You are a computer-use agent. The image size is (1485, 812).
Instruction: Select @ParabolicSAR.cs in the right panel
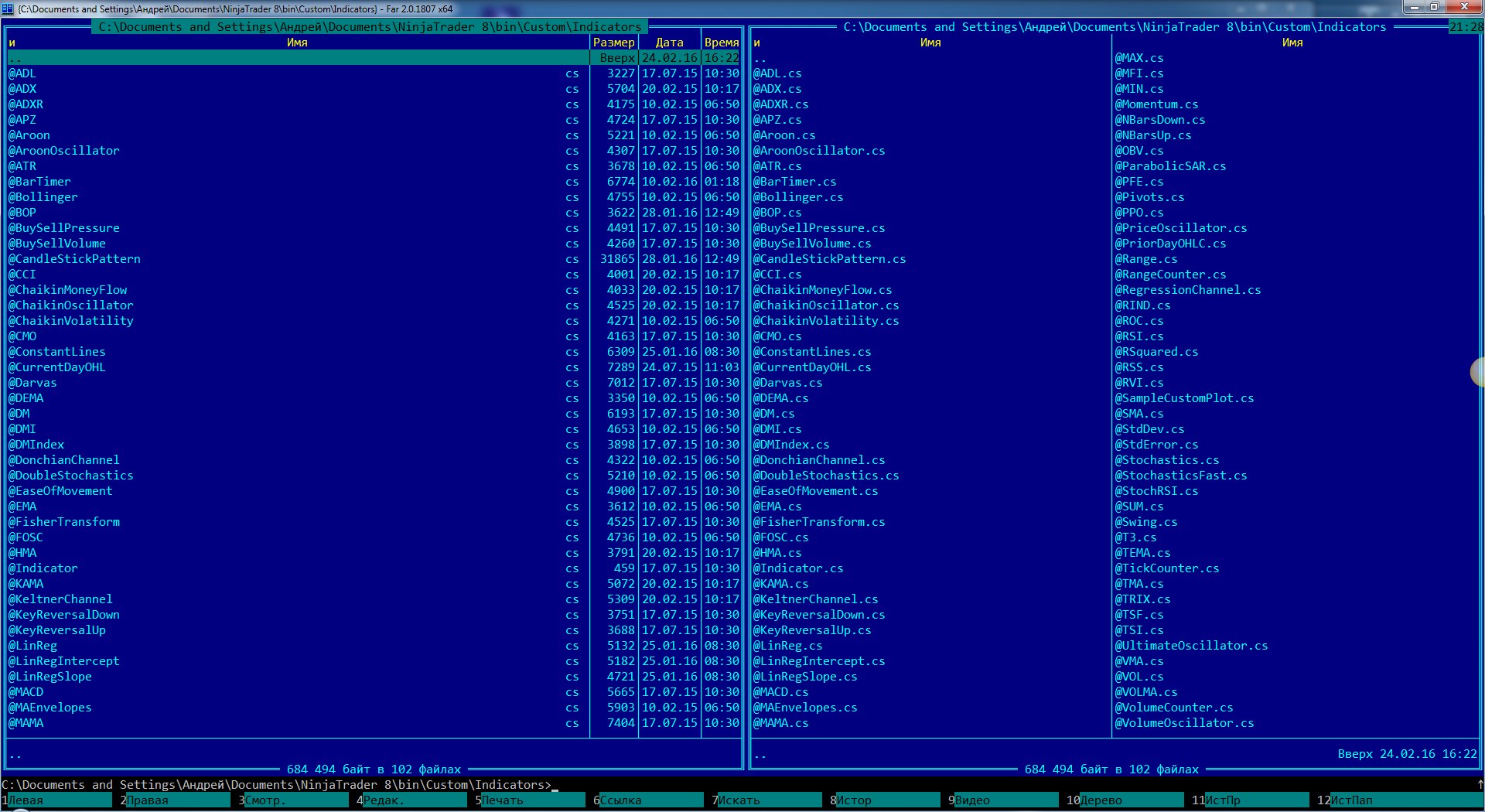click(1171, 166)
